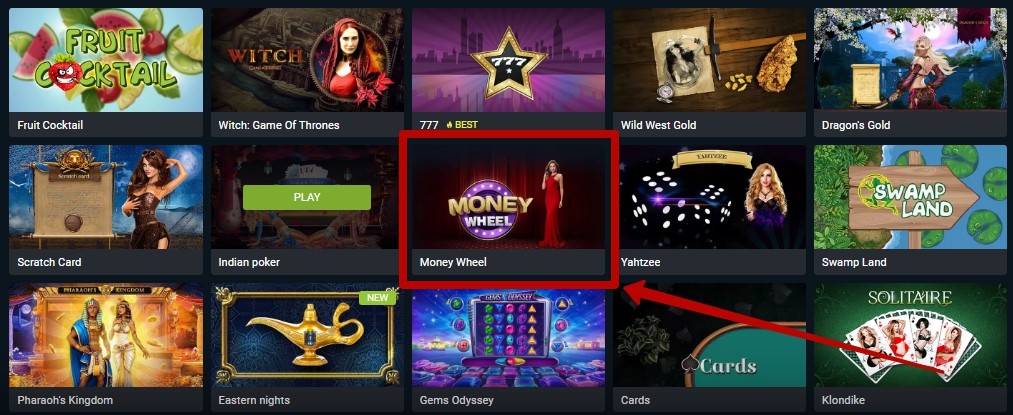Select the Money Wheel title label
1013x415 pixels.
(x=453, y=262)
